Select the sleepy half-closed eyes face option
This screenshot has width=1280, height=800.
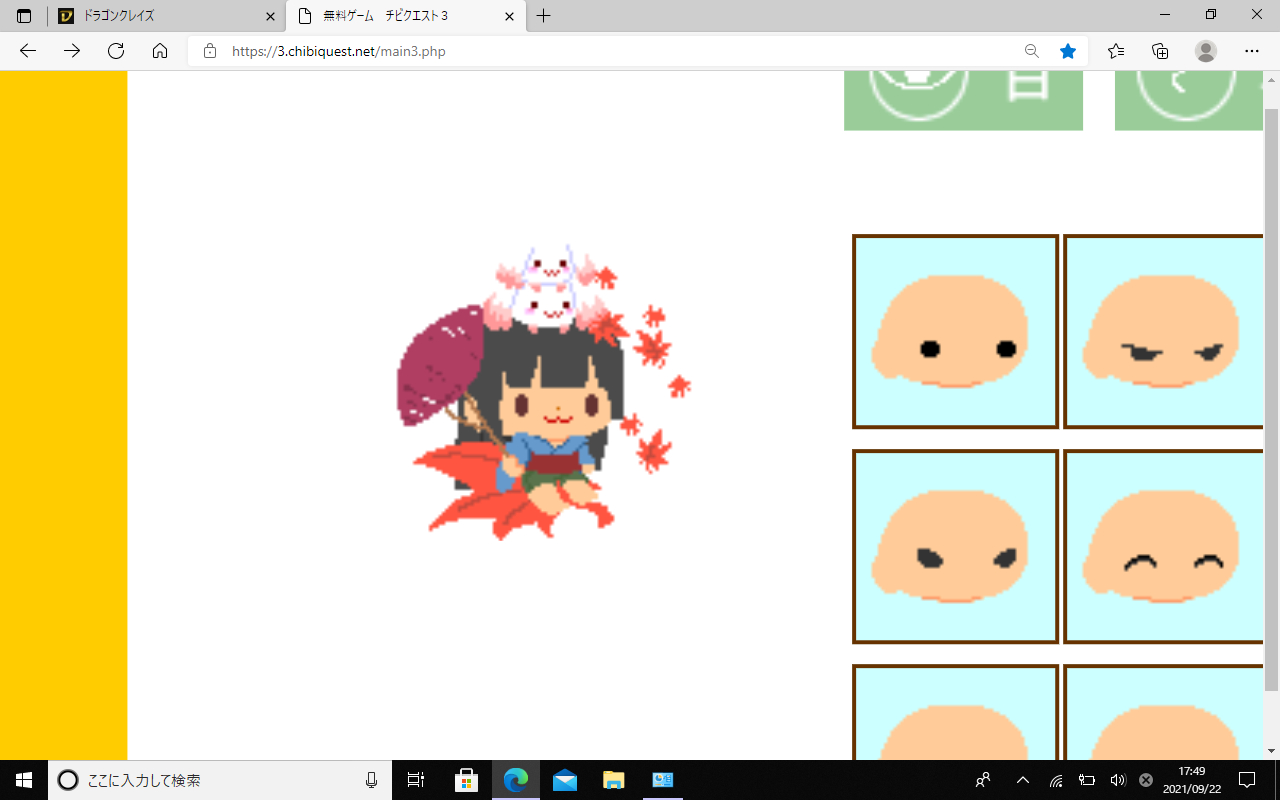coord(1164,331)
